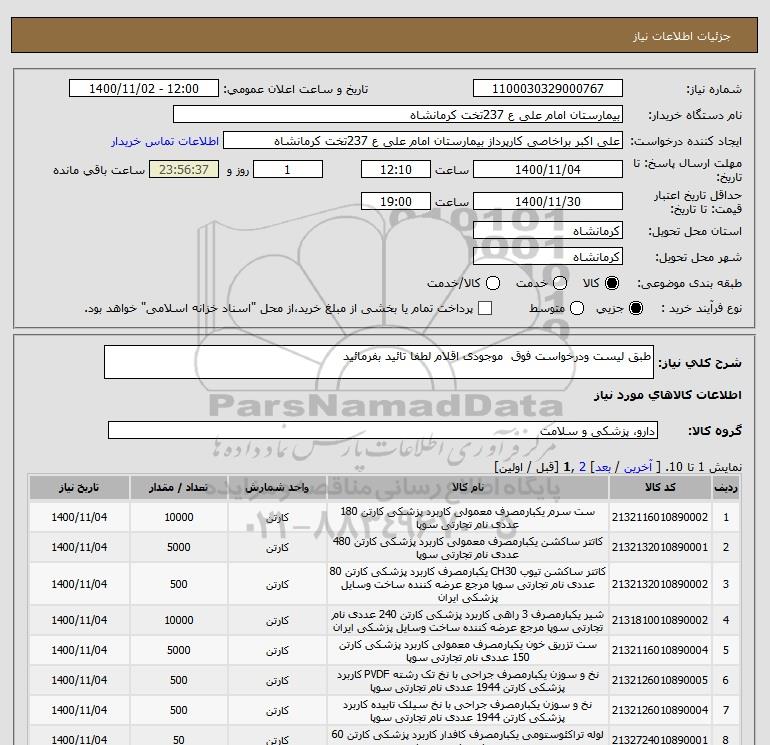Click product code 2132724010890001 in row 8

click(x=660, y=739)
